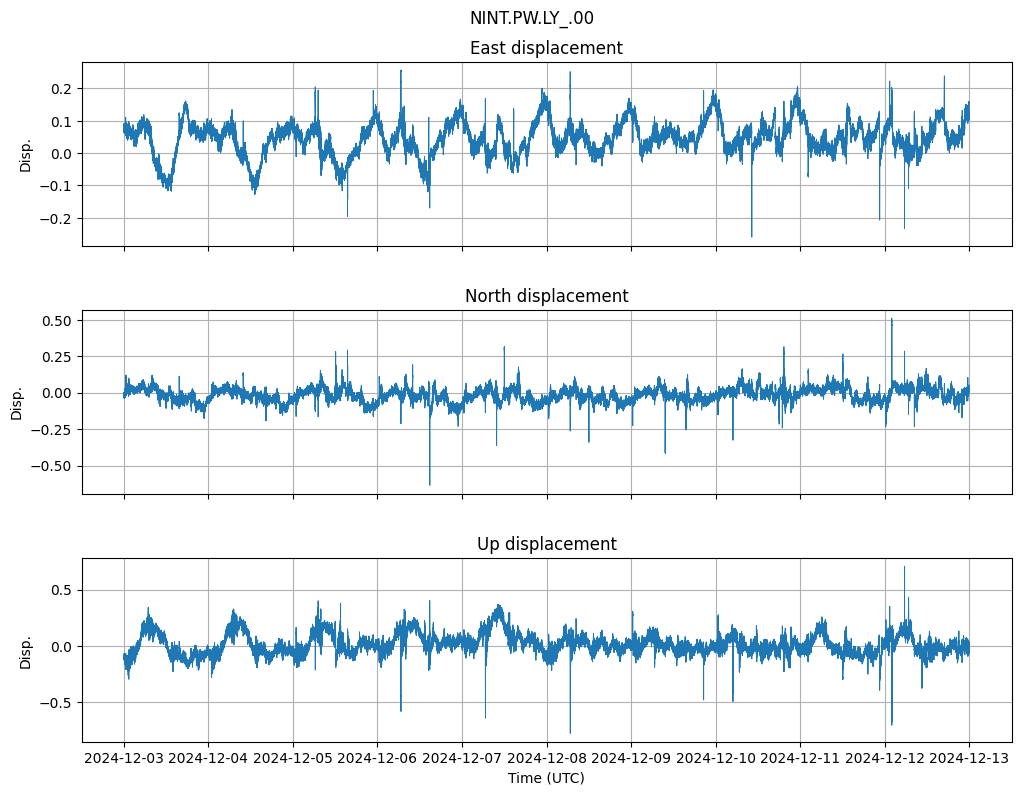Click the −0.50 tick on North plot

click(52, 466)
